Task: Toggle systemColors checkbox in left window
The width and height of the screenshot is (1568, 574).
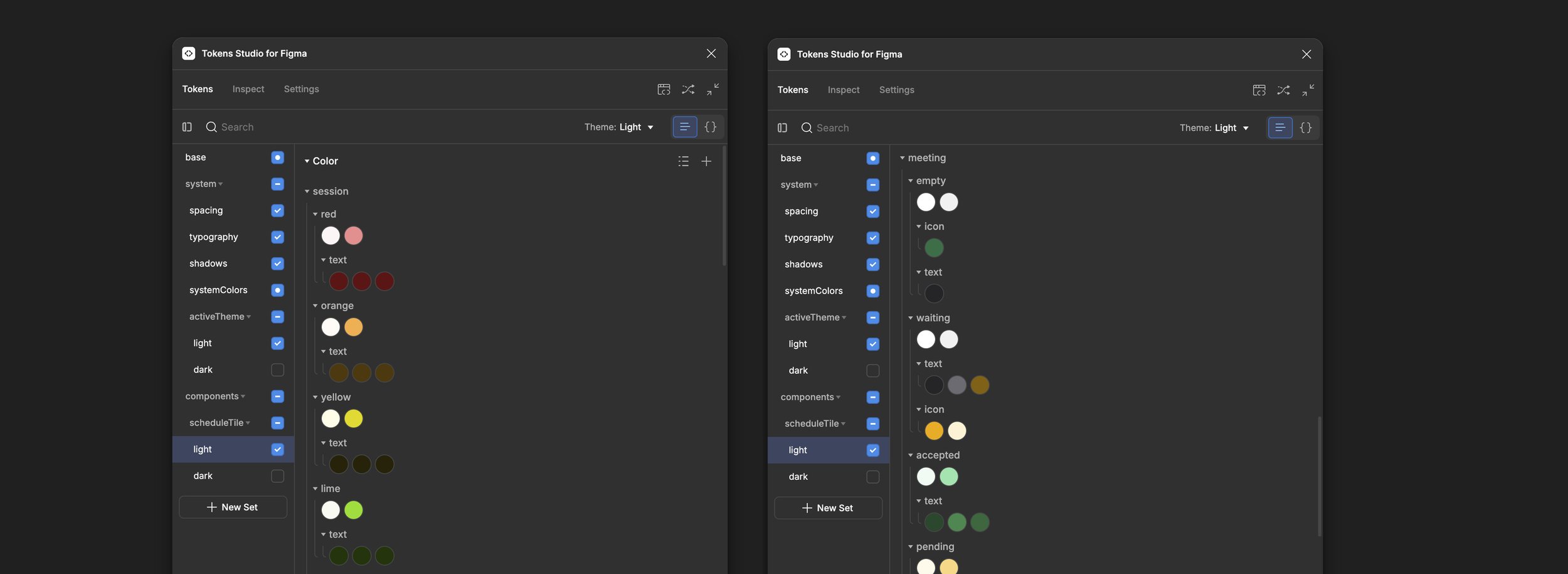Action: tap(277, 290)
